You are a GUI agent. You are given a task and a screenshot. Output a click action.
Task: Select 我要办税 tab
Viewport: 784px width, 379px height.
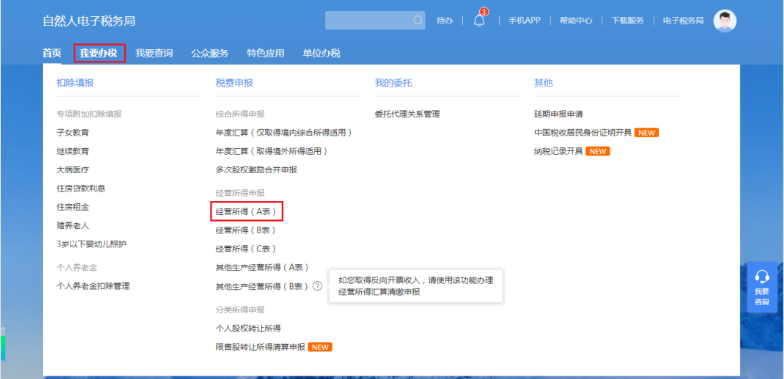click(99, 53)
